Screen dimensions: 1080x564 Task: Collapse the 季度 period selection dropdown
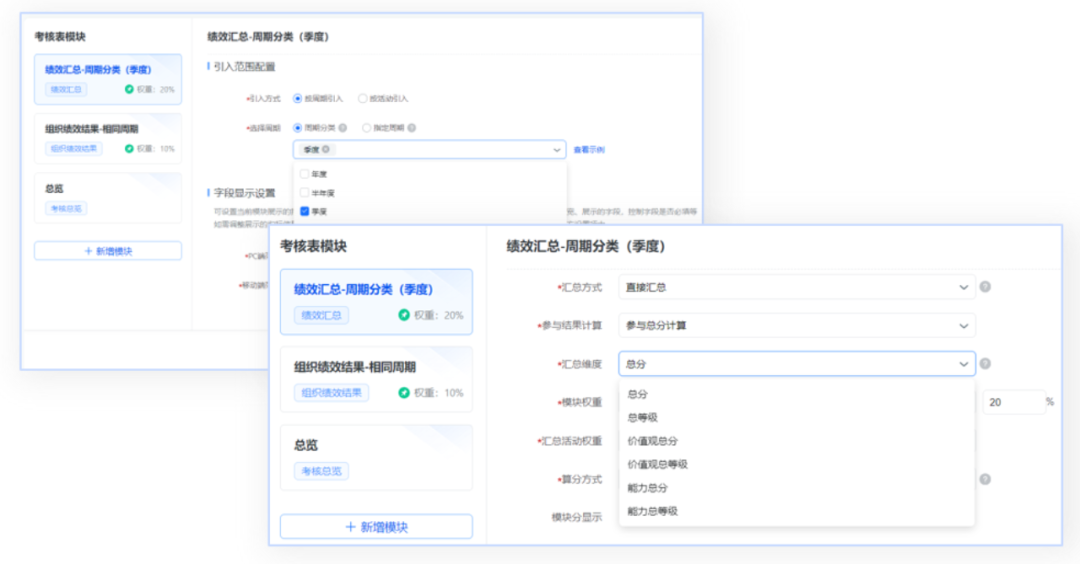click(x=557, y=150)
